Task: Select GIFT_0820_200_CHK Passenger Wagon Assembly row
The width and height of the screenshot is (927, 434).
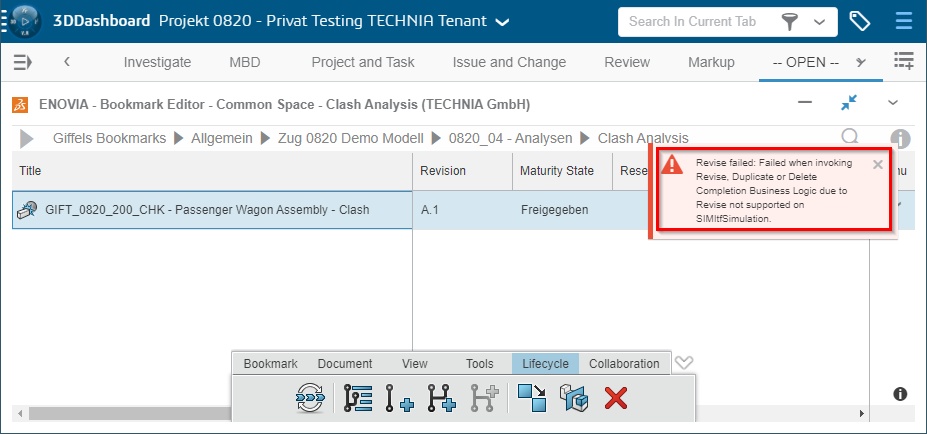Action: pyautogui.click(x=207, y=210)
